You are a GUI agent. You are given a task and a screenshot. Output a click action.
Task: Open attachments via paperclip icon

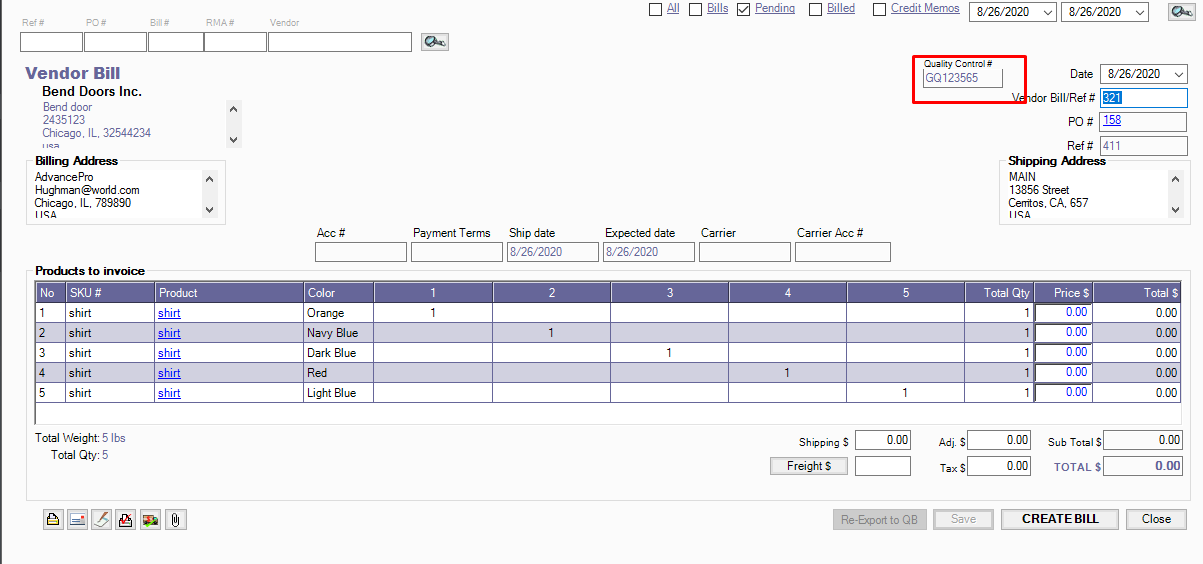(x=175, y=520)
